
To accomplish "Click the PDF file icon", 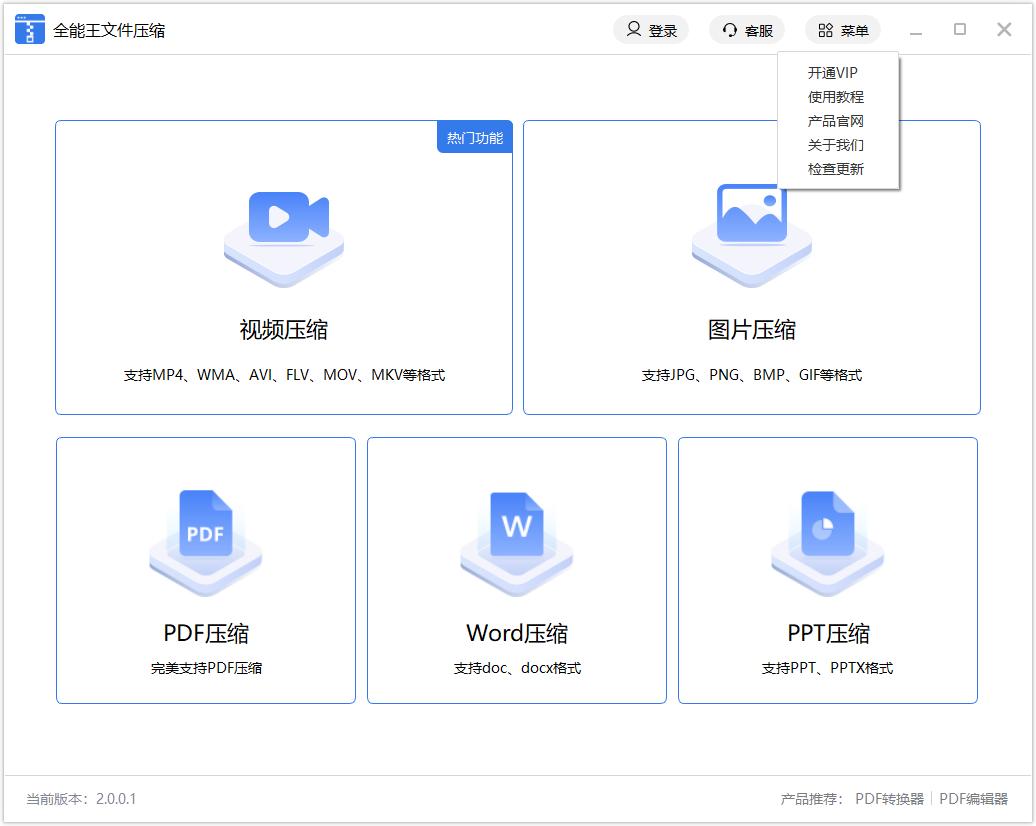I will [x=205, y=524].
